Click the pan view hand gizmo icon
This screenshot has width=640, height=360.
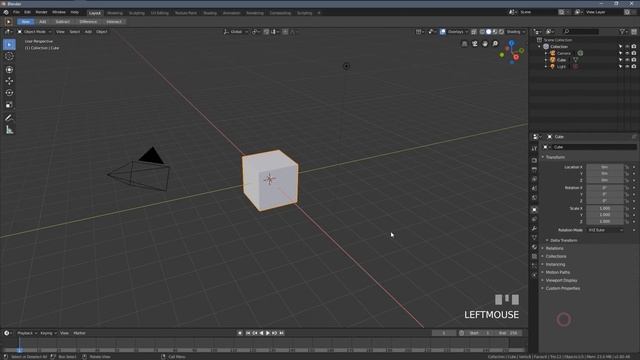[485, 44]
